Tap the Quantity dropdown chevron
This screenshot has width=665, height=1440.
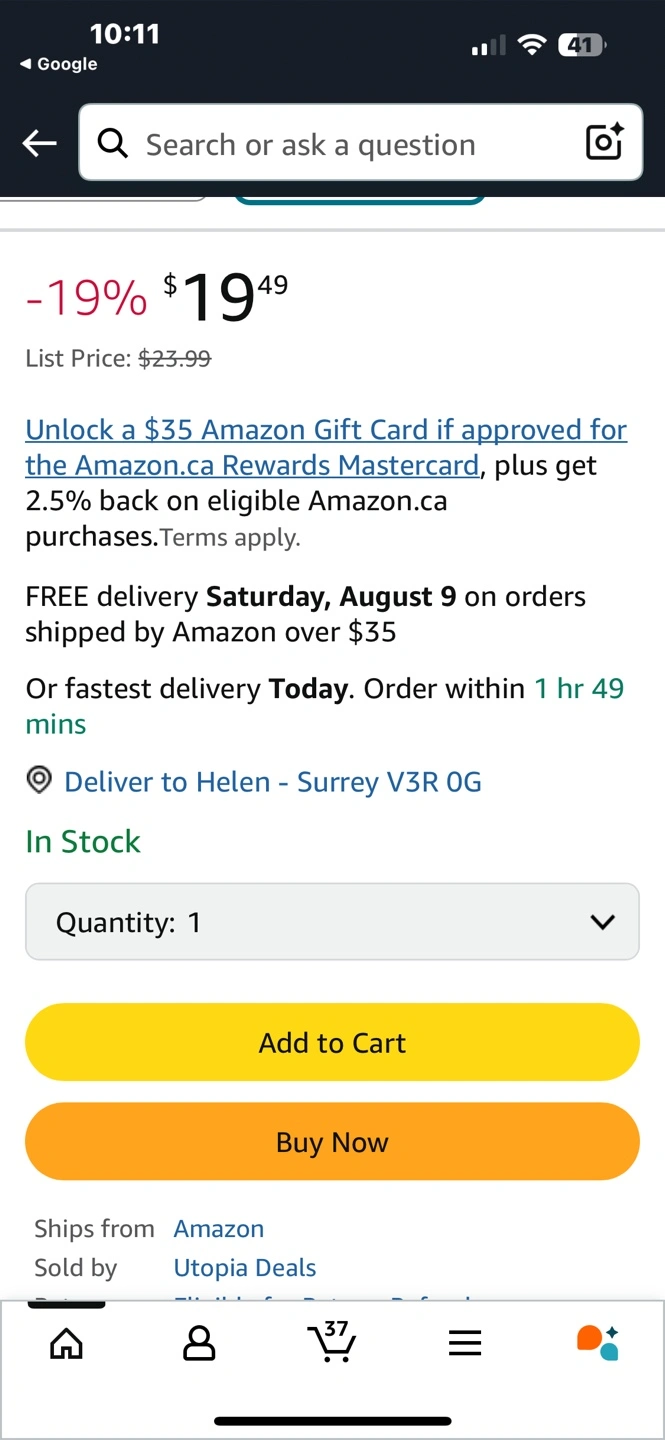pyautogui.click(x=602, y=922)
